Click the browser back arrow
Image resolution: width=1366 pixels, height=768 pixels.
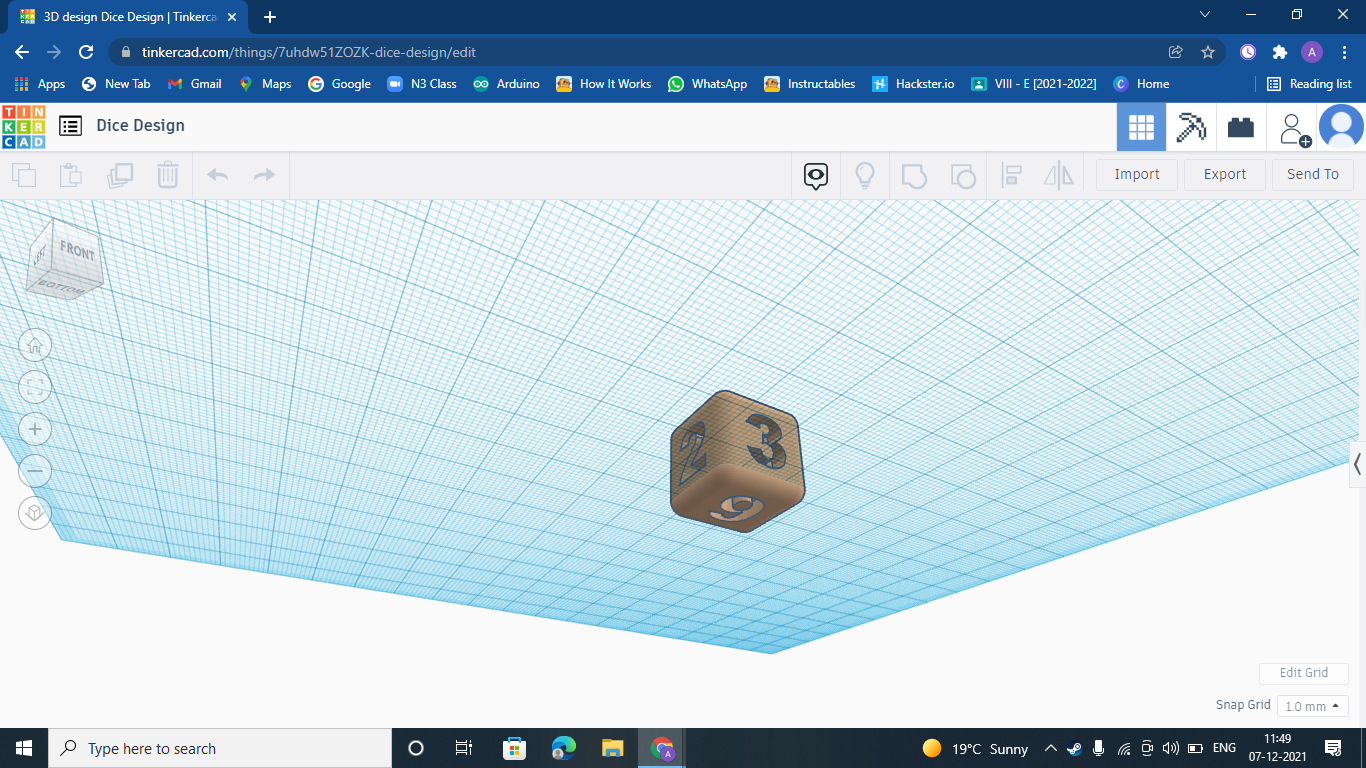click(x=22, y=52)
